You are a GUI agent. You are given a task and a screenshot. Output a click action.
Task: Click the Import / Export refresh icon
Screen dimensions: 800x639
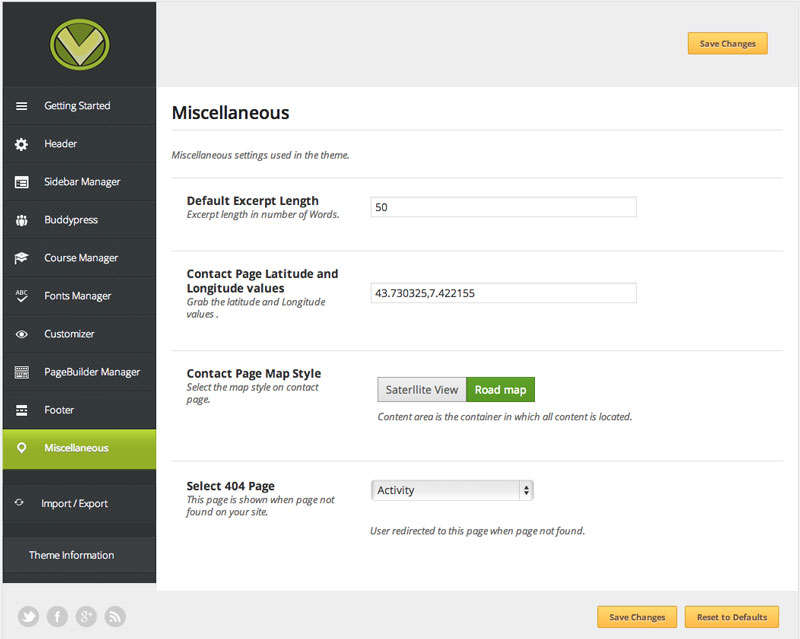pos(19,503)
